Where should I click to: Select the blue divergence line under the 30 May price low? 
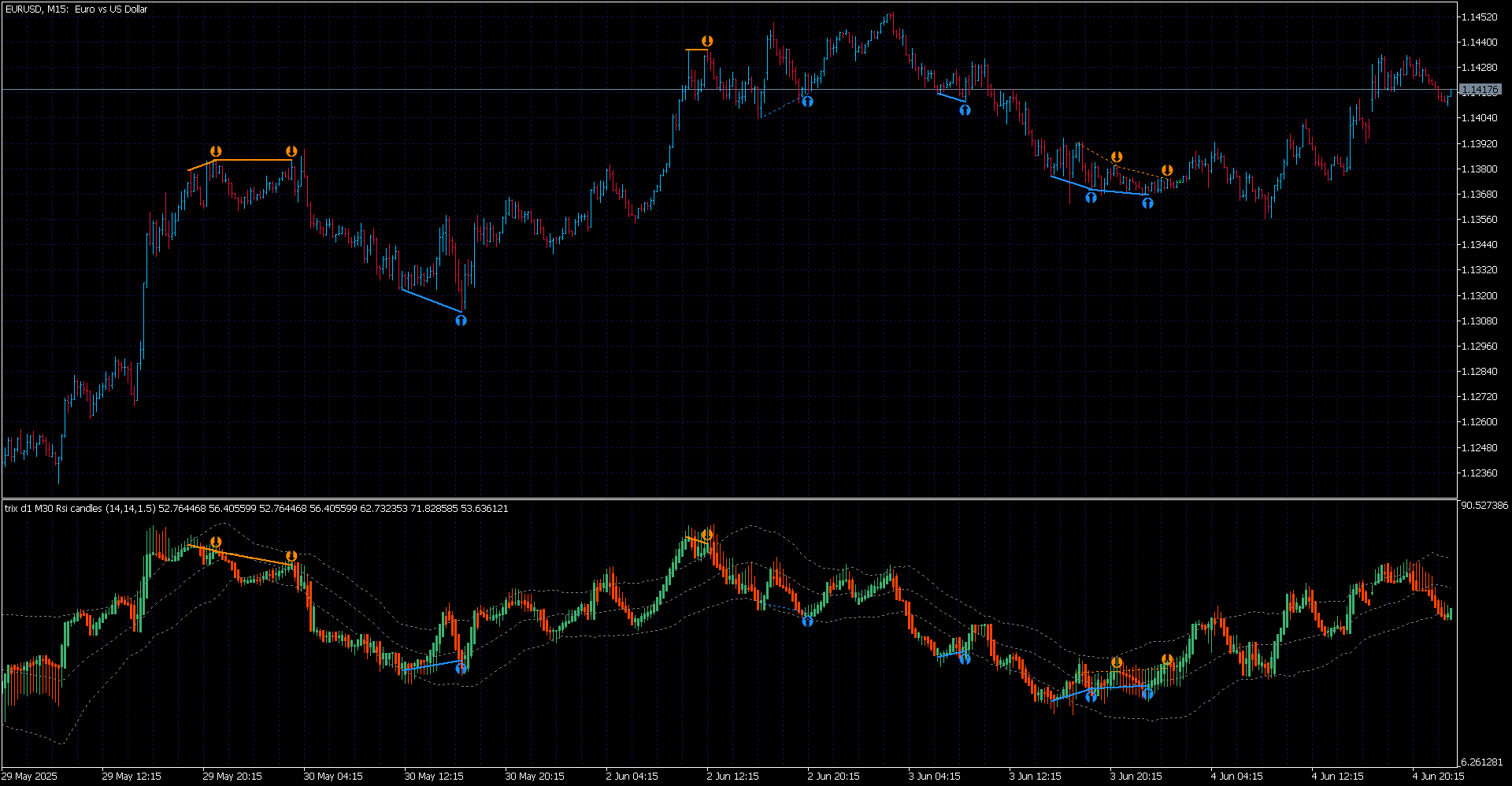[431, 301]
